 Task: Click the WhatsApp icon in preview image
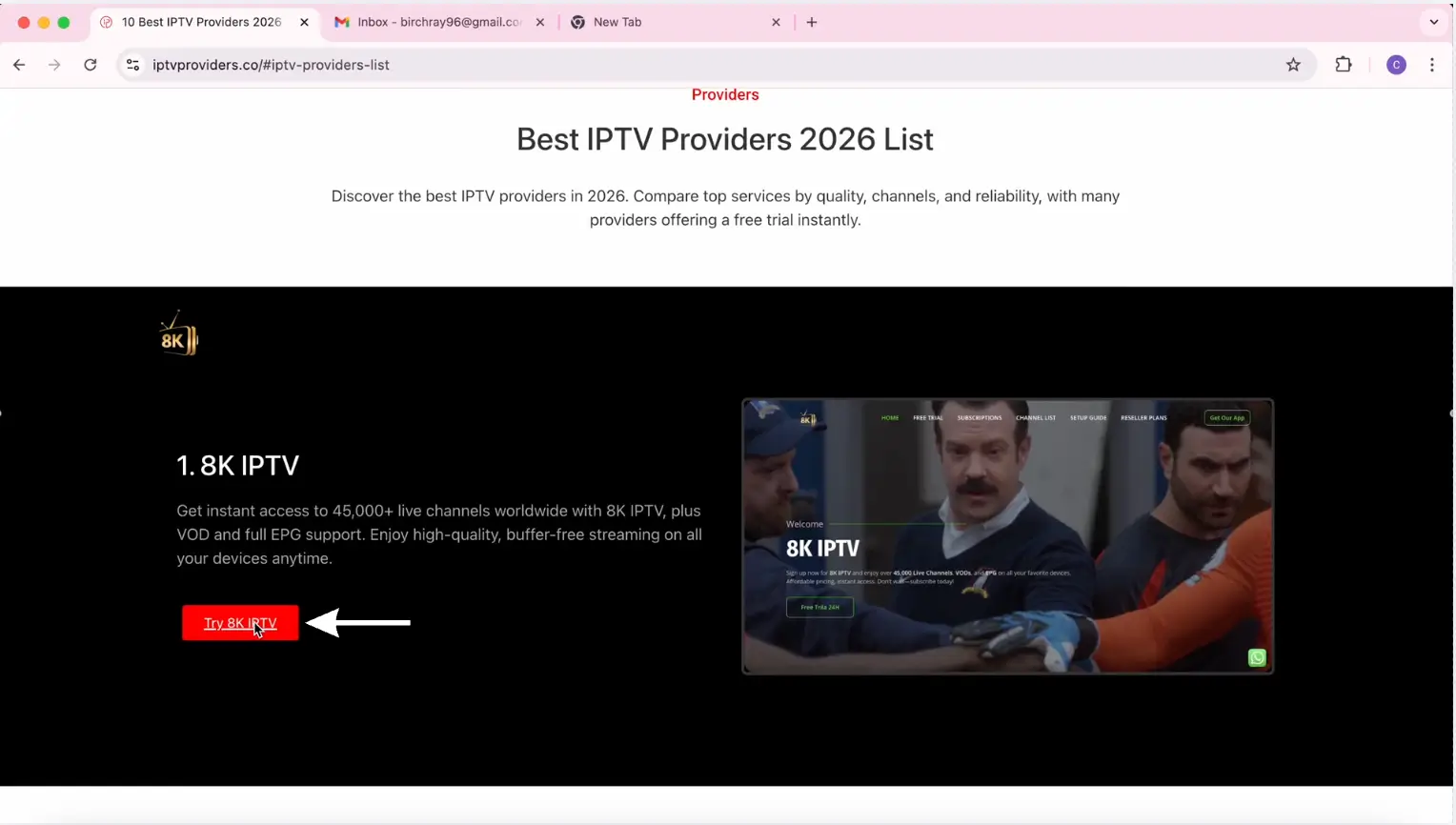(1257, 657)
